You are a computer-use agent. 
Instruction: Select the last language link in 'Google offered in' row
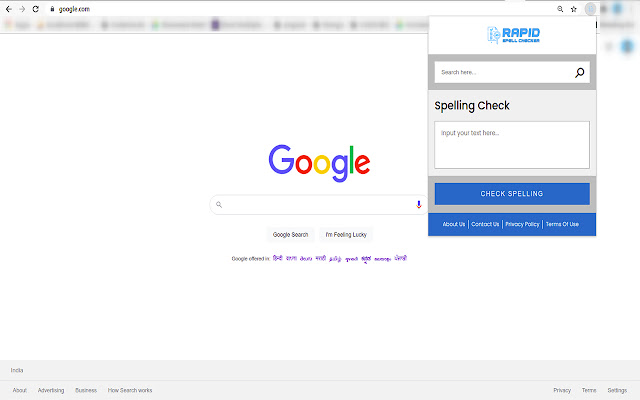[400, 258]
